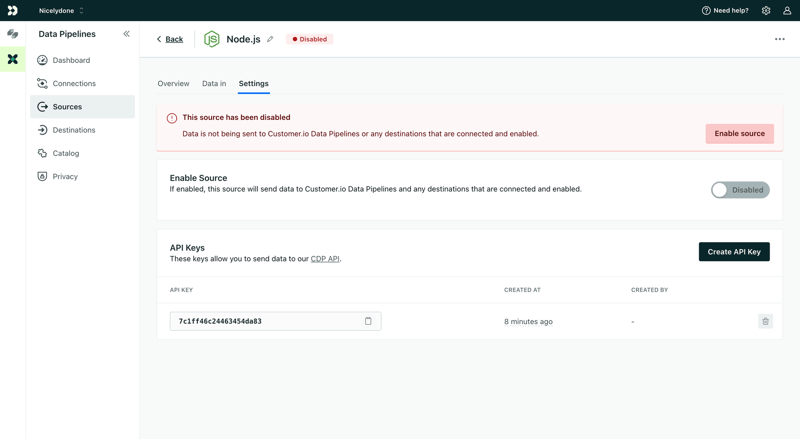Click the Destinations arrow icon
The width and height of the screenshot is (800, 439).
tap(42, 130)
